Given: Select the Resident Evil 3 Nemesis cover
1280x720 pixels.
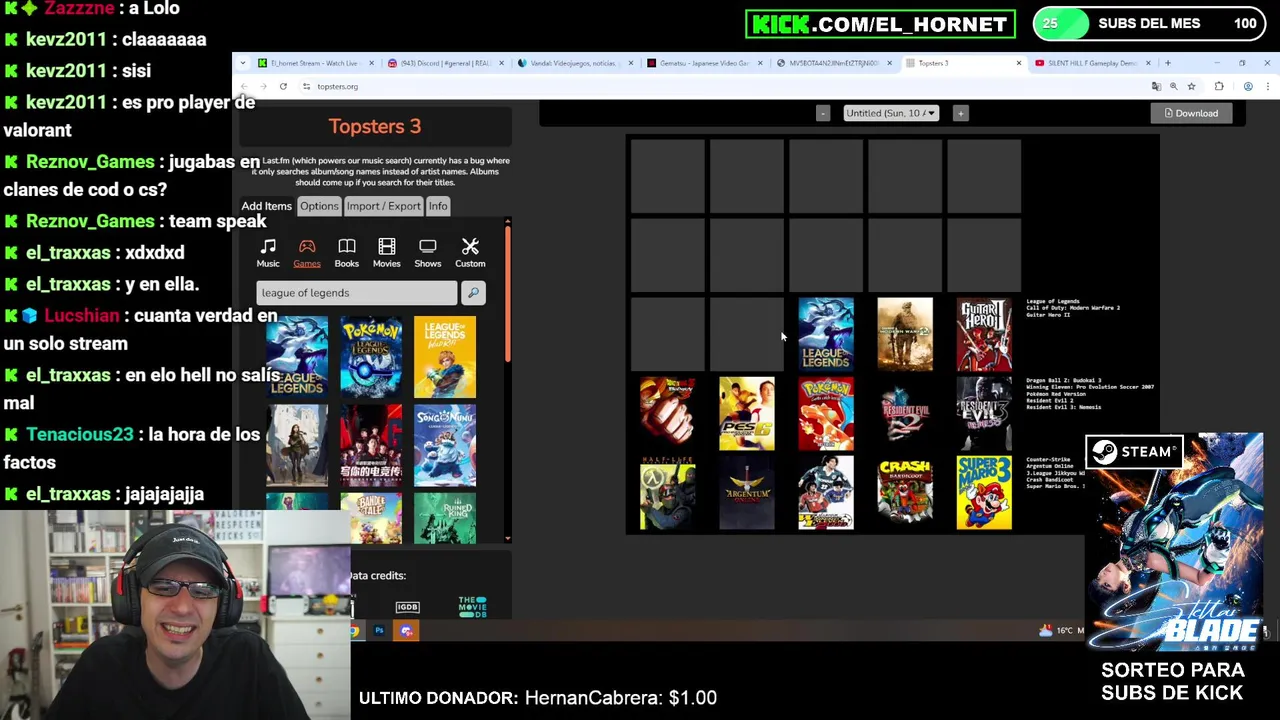Looking at the screenshot, I should pyautogui.click(x=984, y=413).
